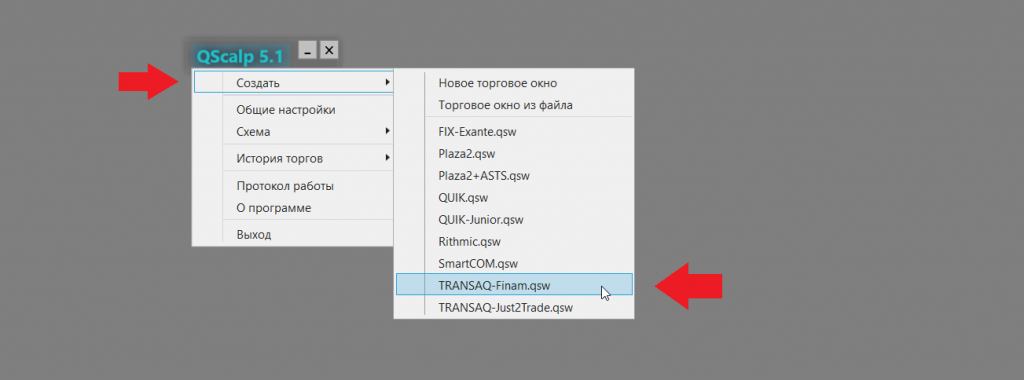
Task: Select Plaza2+ASTS.qsw entry
Action: click(x=484, y=176)
